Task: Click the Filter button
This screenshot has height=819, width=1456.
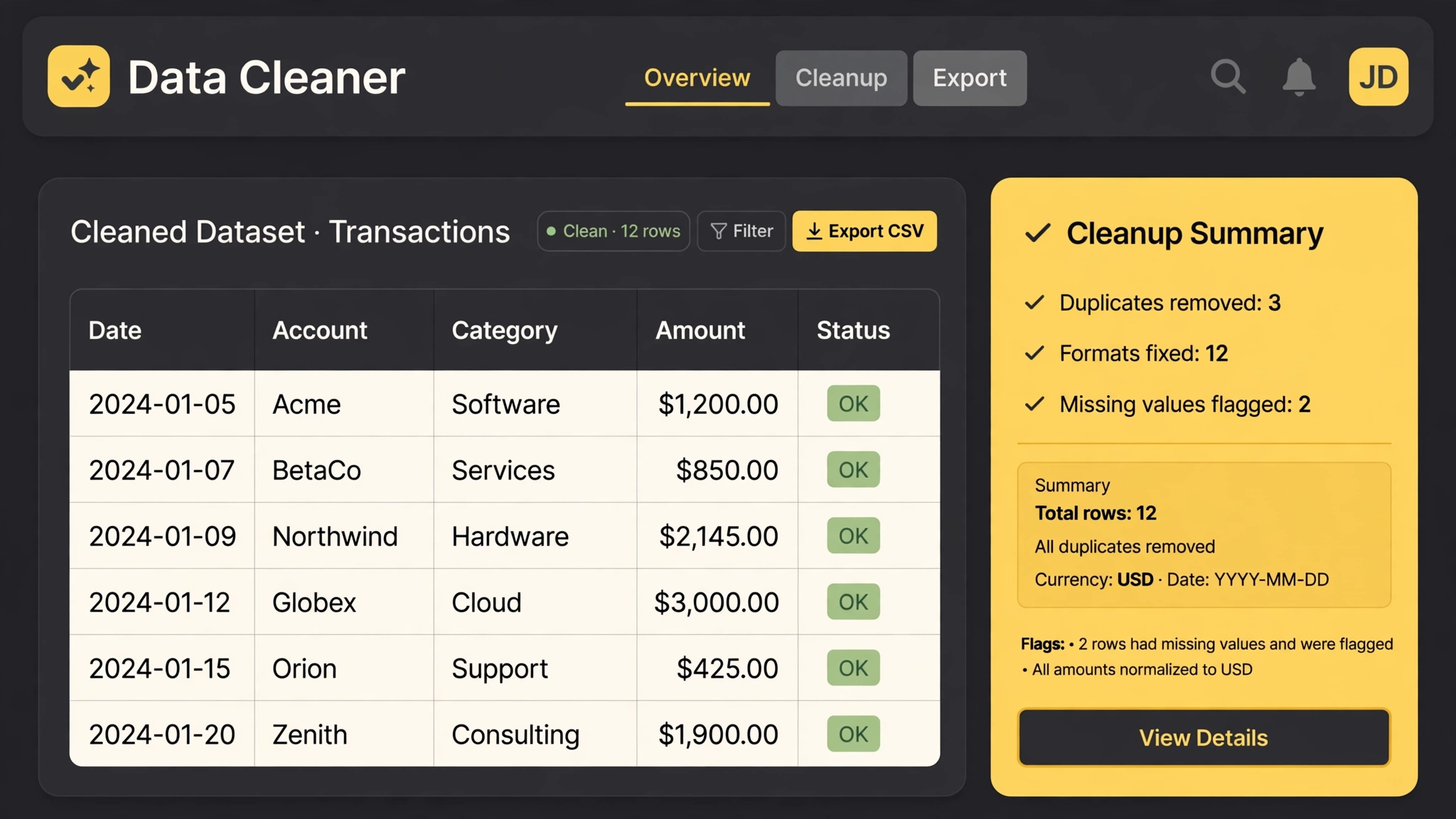Action: click(x=741, y=231)
